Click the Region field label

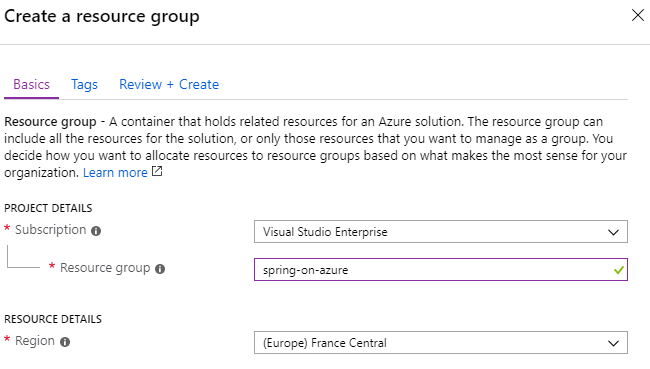(x=35, y=341)
